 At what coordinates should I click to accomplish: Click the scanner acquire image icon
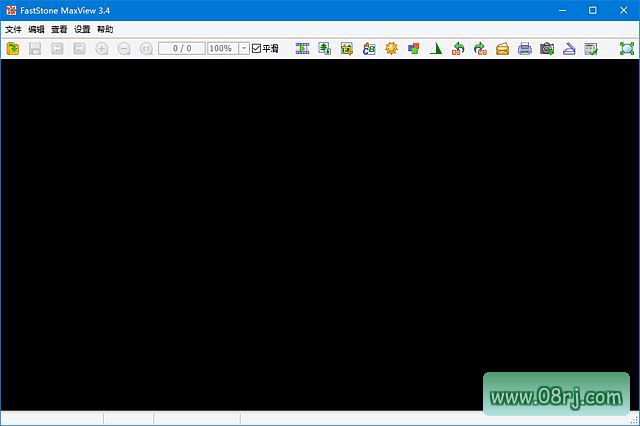pos(568,48)
